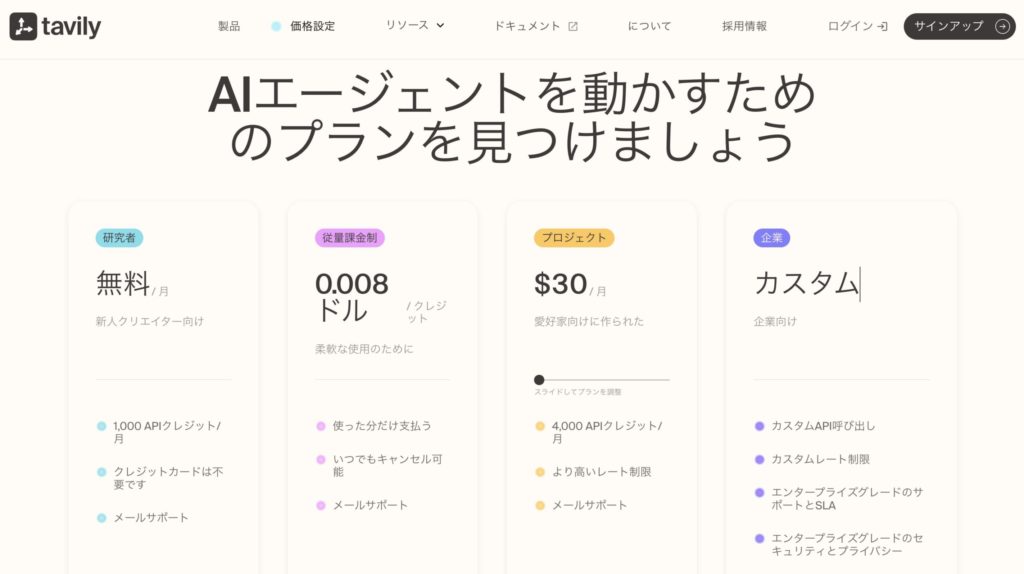Click the 企業 plan badge
The height and width of the screenshot is (574, 1024).
771,238
